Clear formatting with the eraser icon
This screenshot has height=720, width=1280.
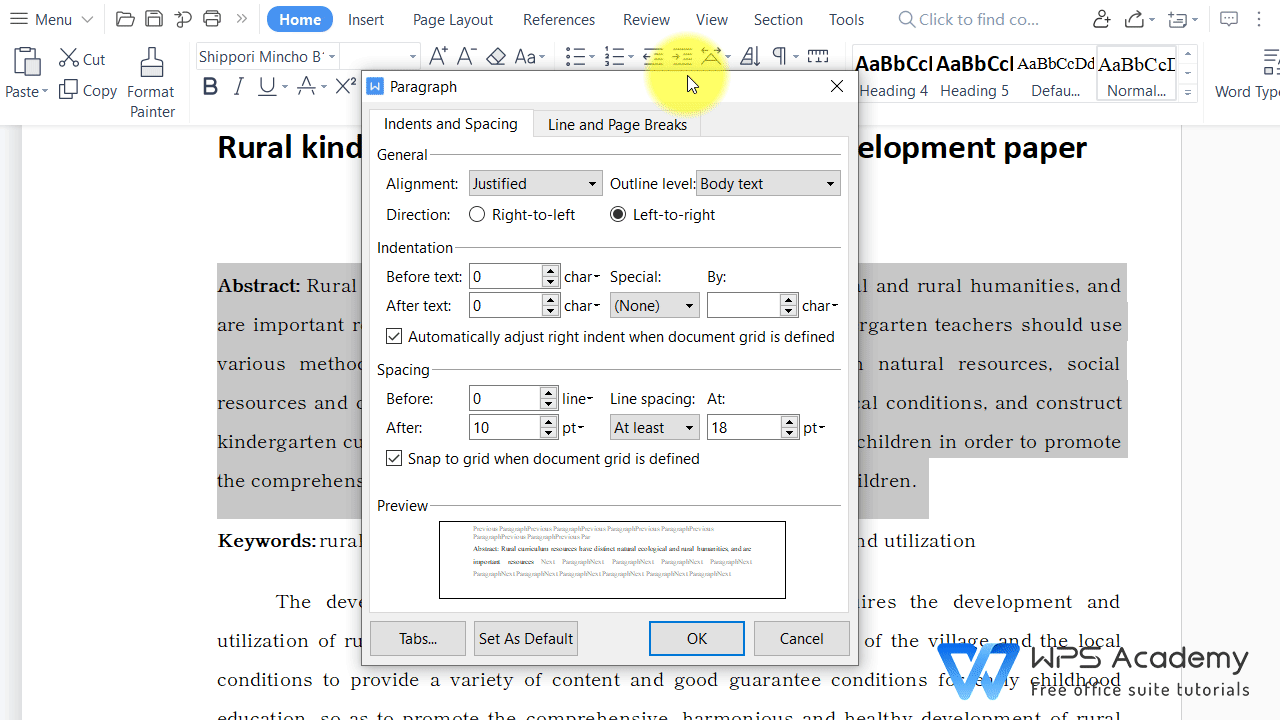[496, 56]
